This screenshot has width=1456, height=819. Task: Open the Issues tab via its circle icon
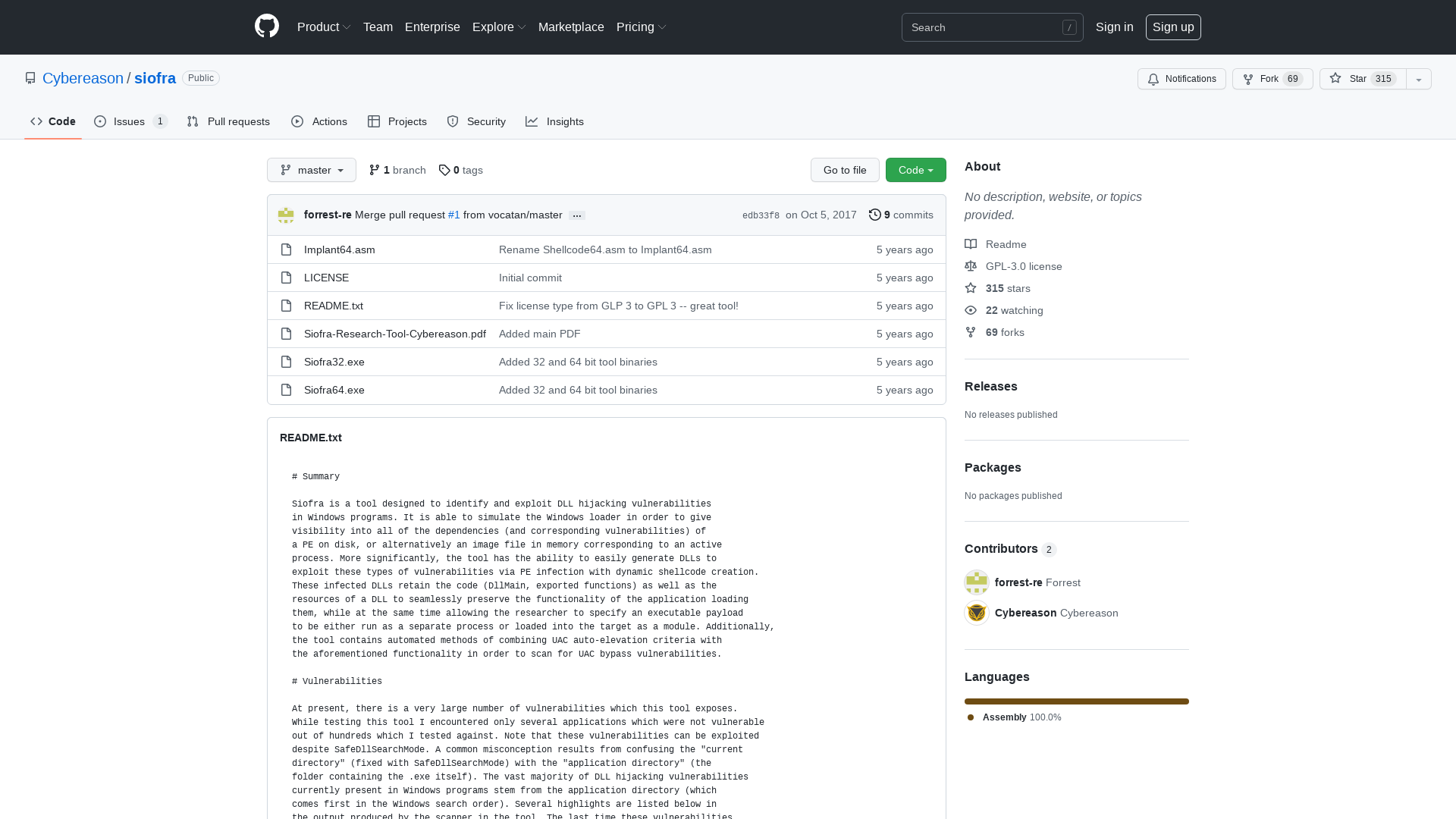click(100, 121)
